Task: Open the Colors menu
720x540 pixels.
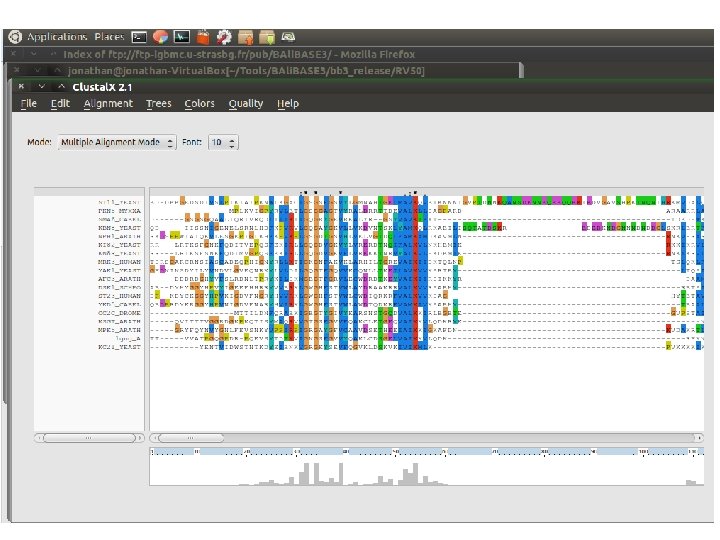Action: 199,104
